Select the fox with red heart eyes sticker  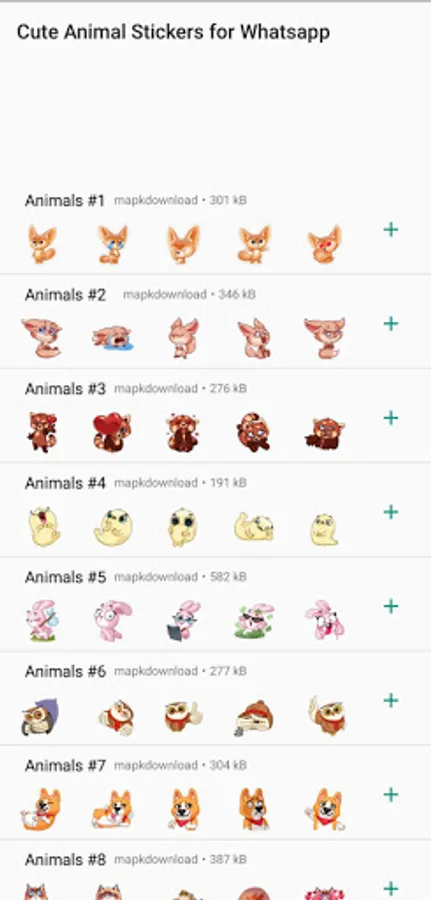(325, 245)
